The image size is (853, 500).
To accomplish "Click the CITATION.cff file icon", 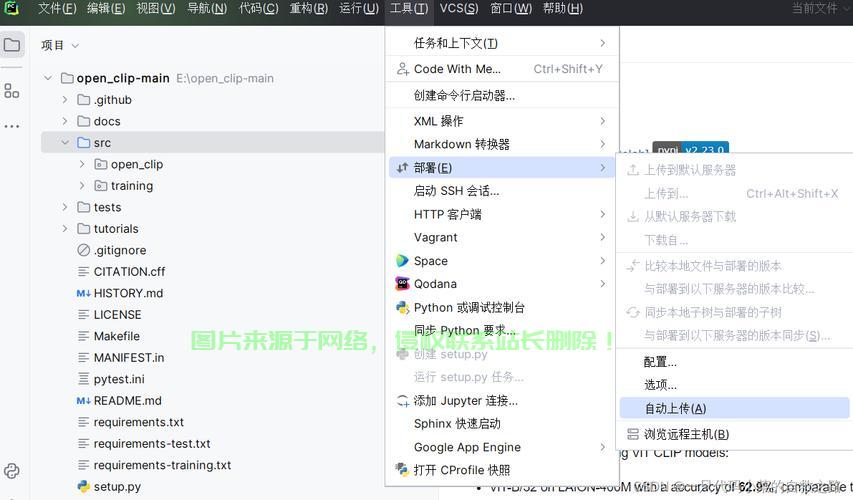I will click(83, 271).
